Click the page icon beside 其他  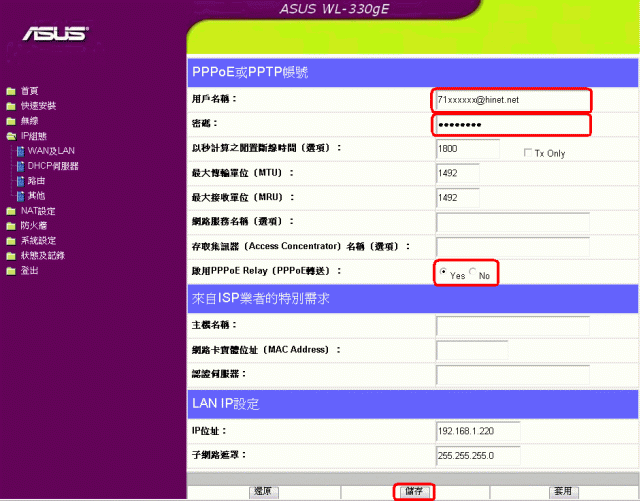20,196
